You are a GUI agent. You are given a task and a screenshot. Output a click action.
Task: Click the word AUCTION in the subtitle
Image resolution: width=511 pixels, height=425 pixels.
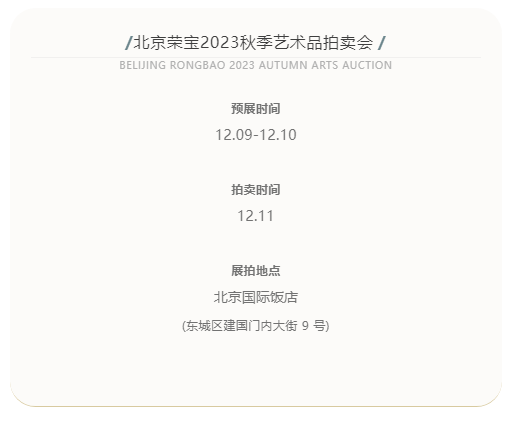point(367,65)
